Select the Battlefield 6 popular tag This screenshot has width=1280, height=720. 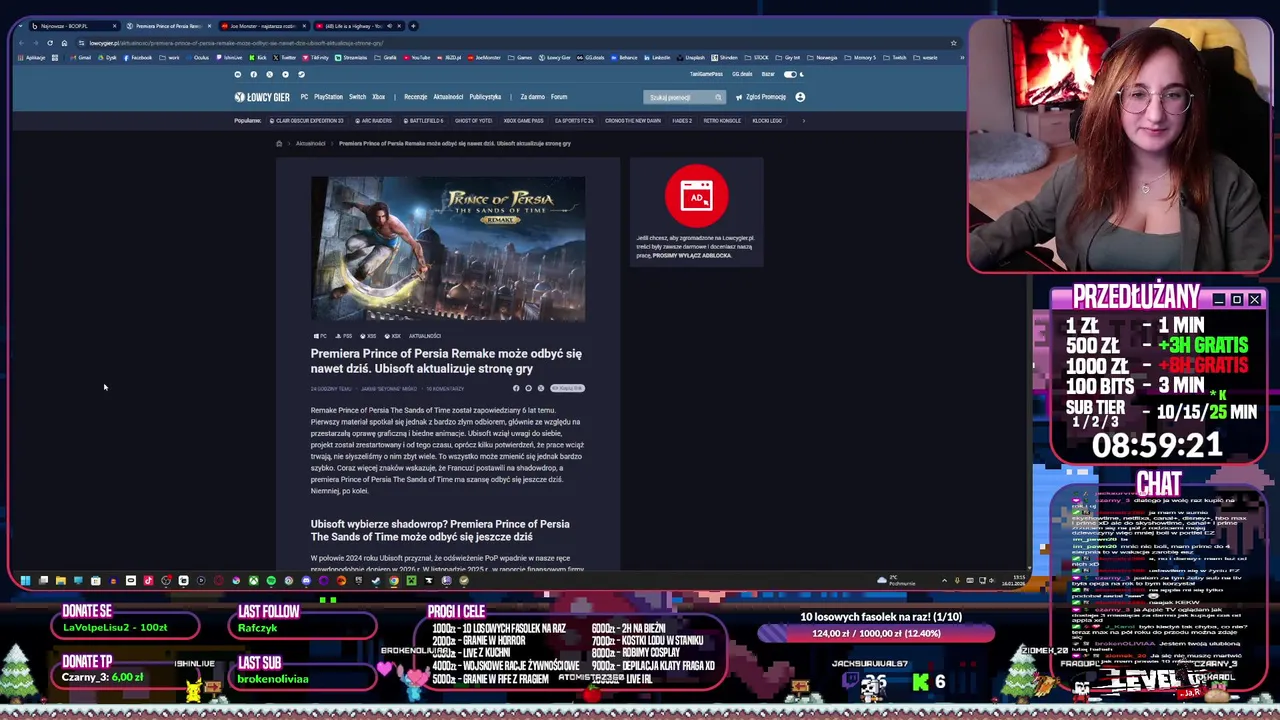tap(423, 121)
